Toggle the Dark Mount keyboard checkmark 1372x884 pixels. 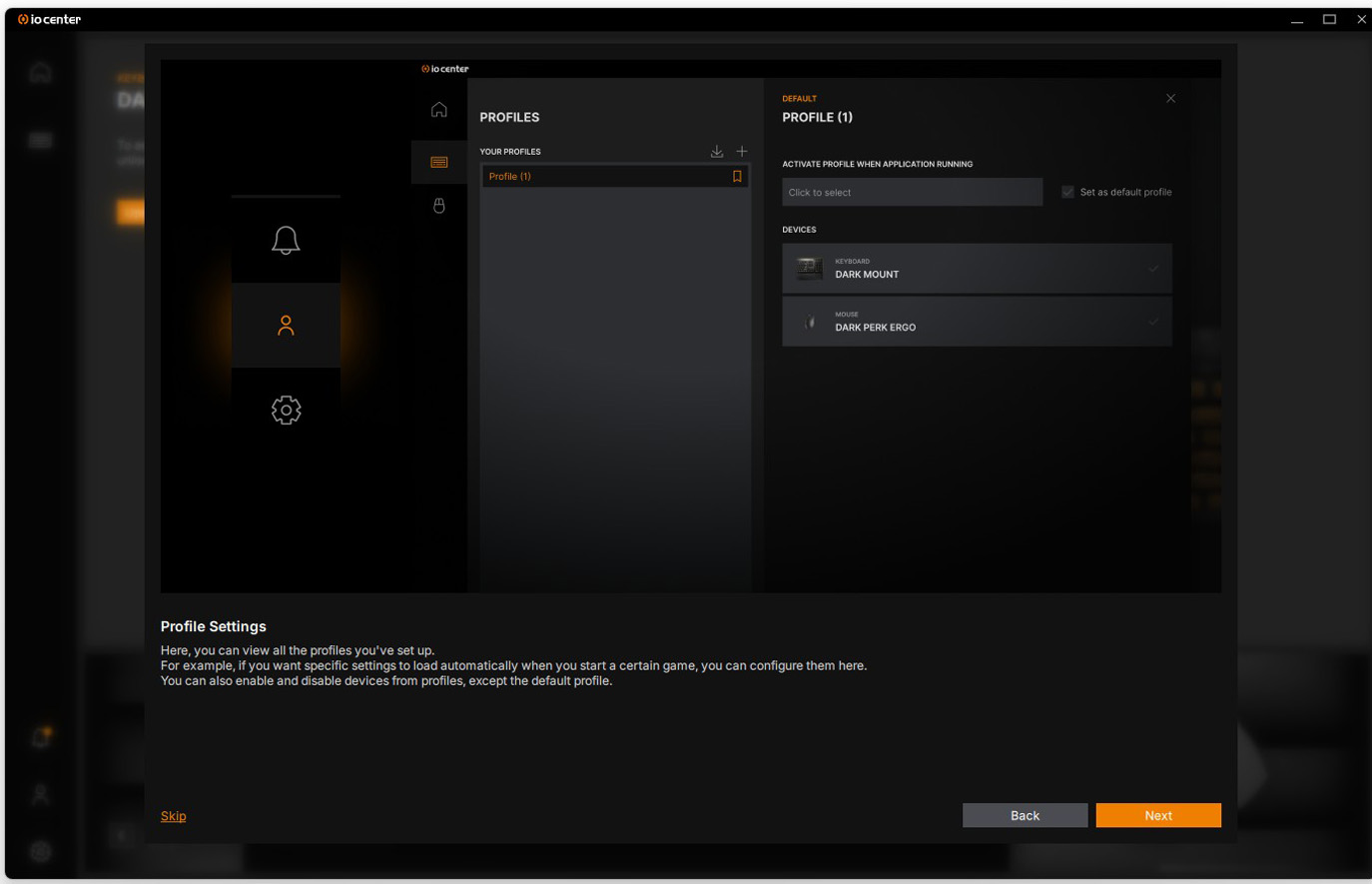coord(1153,269)
